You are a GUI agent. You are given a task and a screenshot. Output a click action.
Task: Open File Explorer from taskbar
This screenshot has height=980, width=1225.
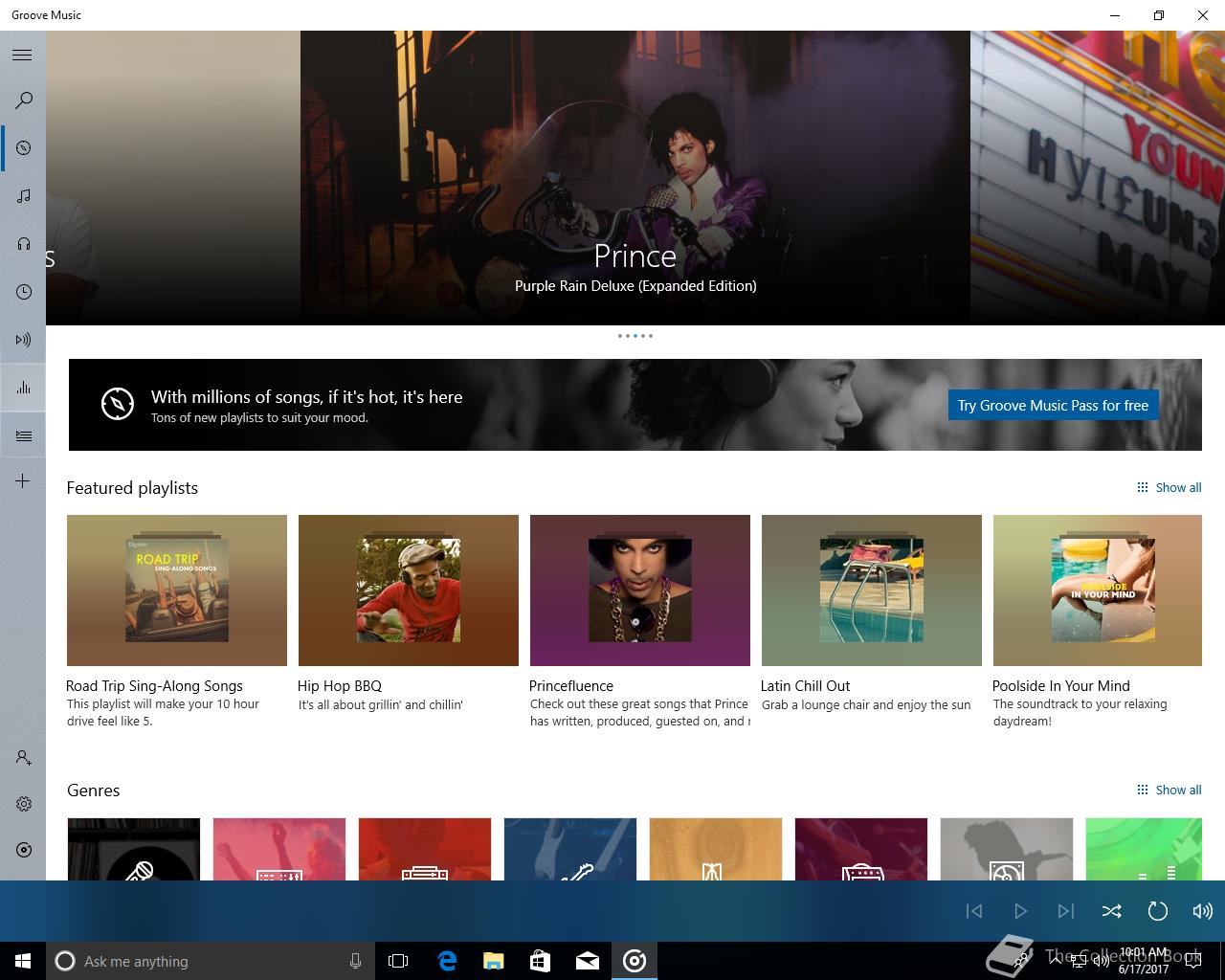coord(494,961)
